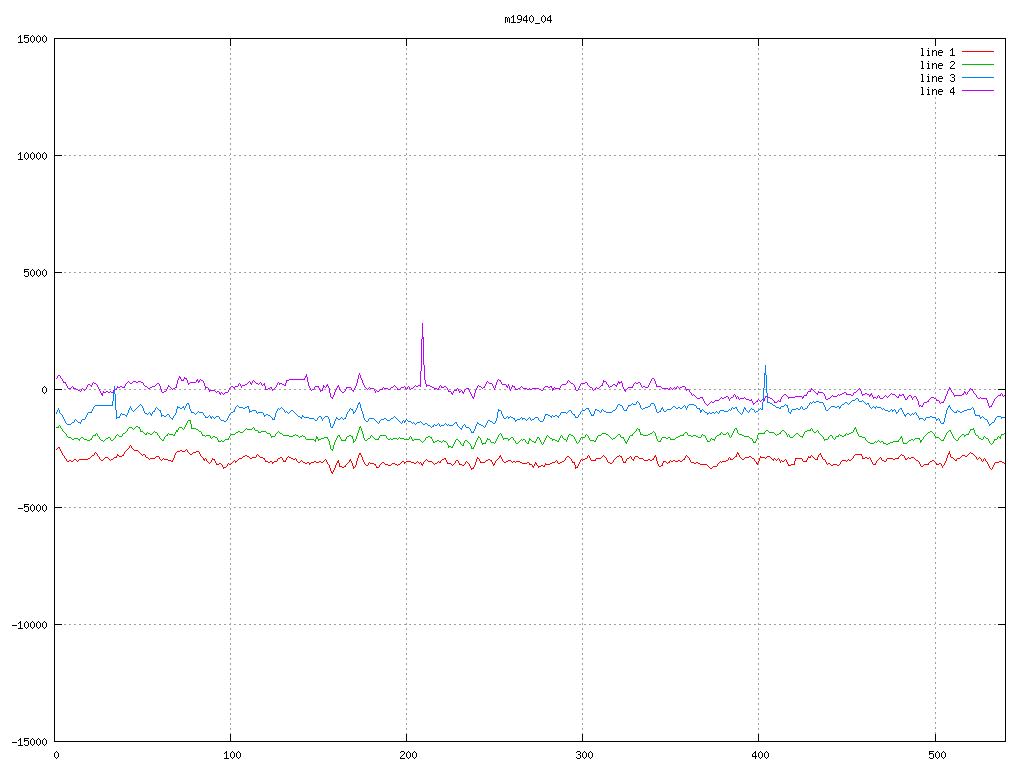Click the tall magenta spike peak near x=200
The image size is (1024, 768).
pos(422,324)
